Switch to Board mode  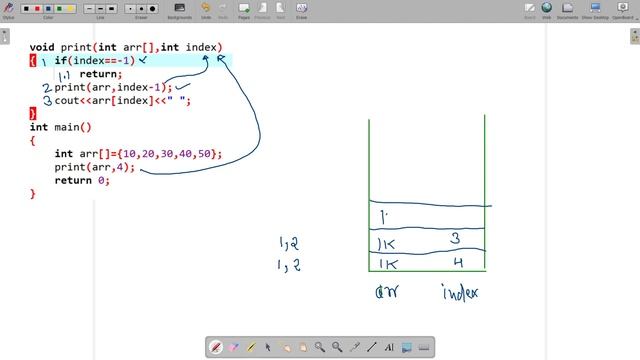point(530,10)
